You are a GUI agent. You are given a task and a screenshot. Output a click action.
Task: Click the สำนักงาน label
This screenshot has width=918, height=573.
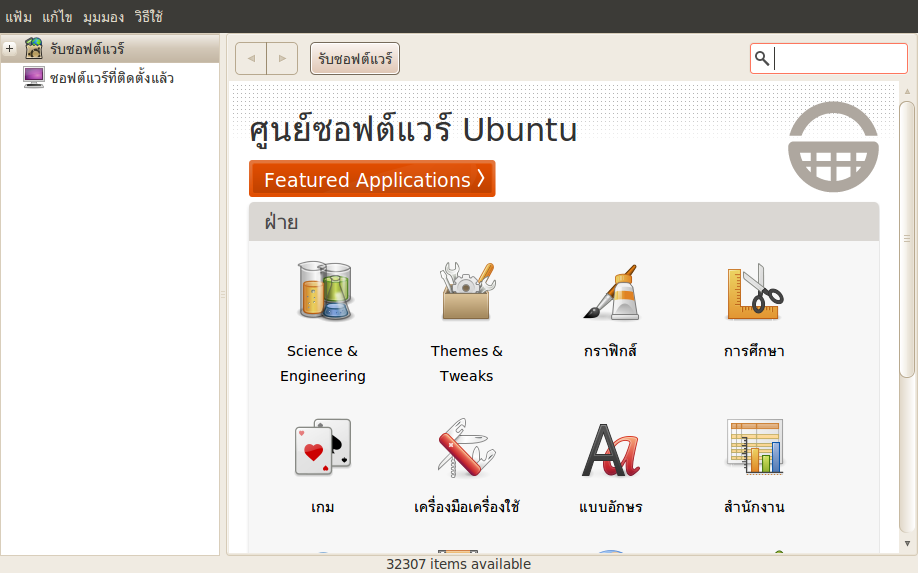[754, 506]
